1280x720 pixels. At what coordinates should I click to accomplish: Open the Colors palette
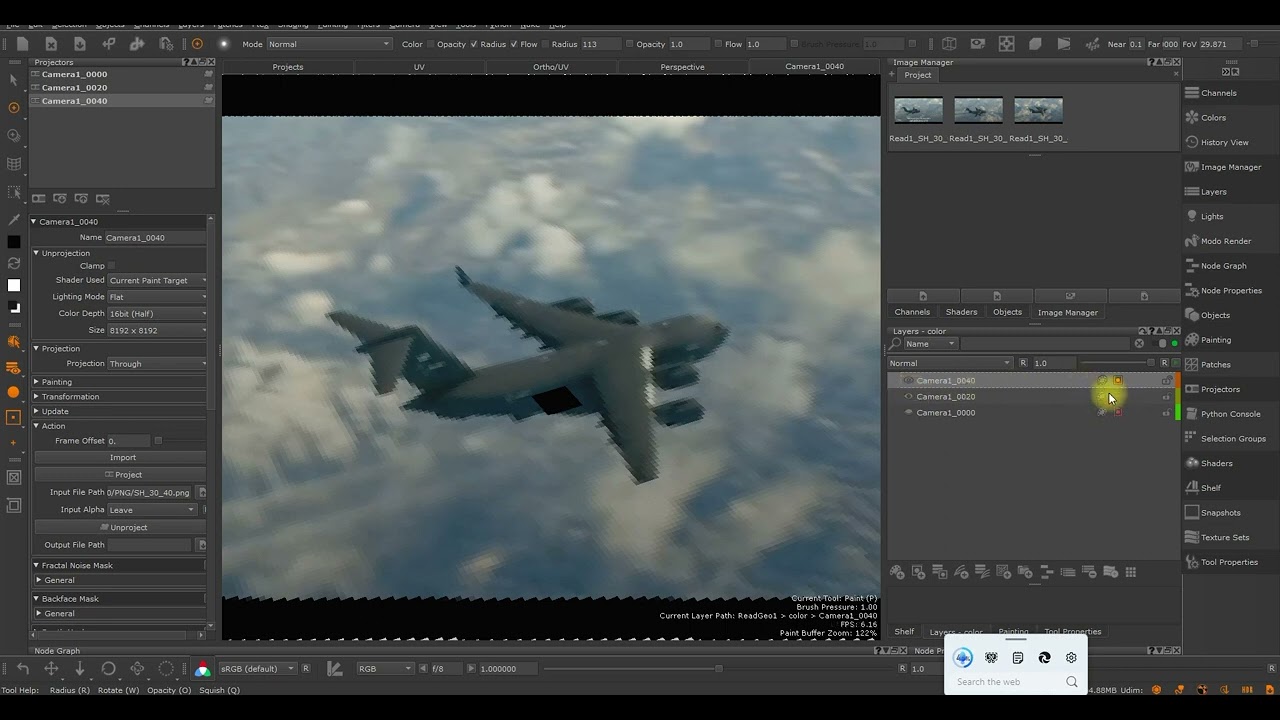pos(1213,118)
